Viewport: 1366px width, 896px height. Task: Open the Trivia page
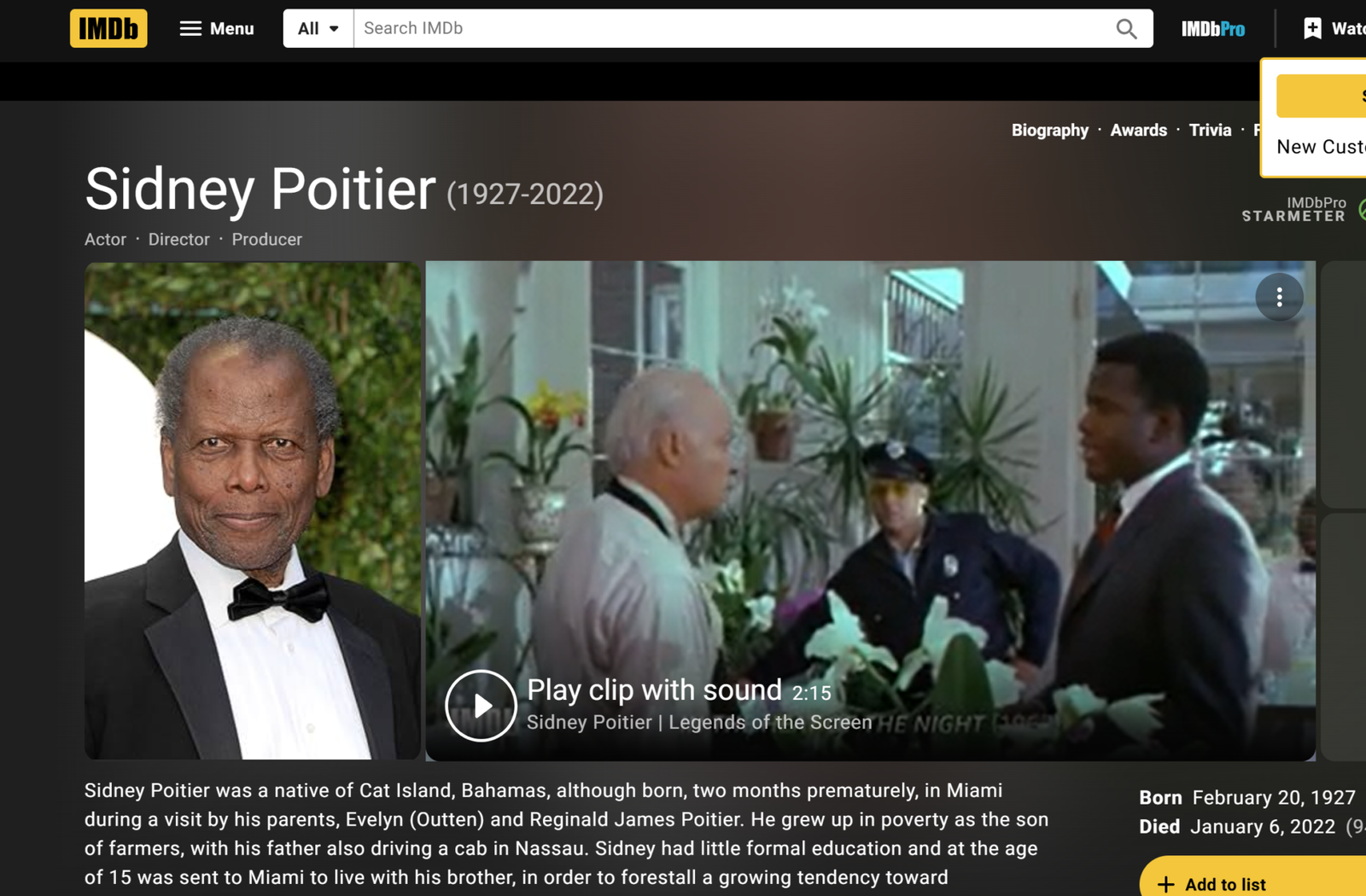coord(1210,130)
